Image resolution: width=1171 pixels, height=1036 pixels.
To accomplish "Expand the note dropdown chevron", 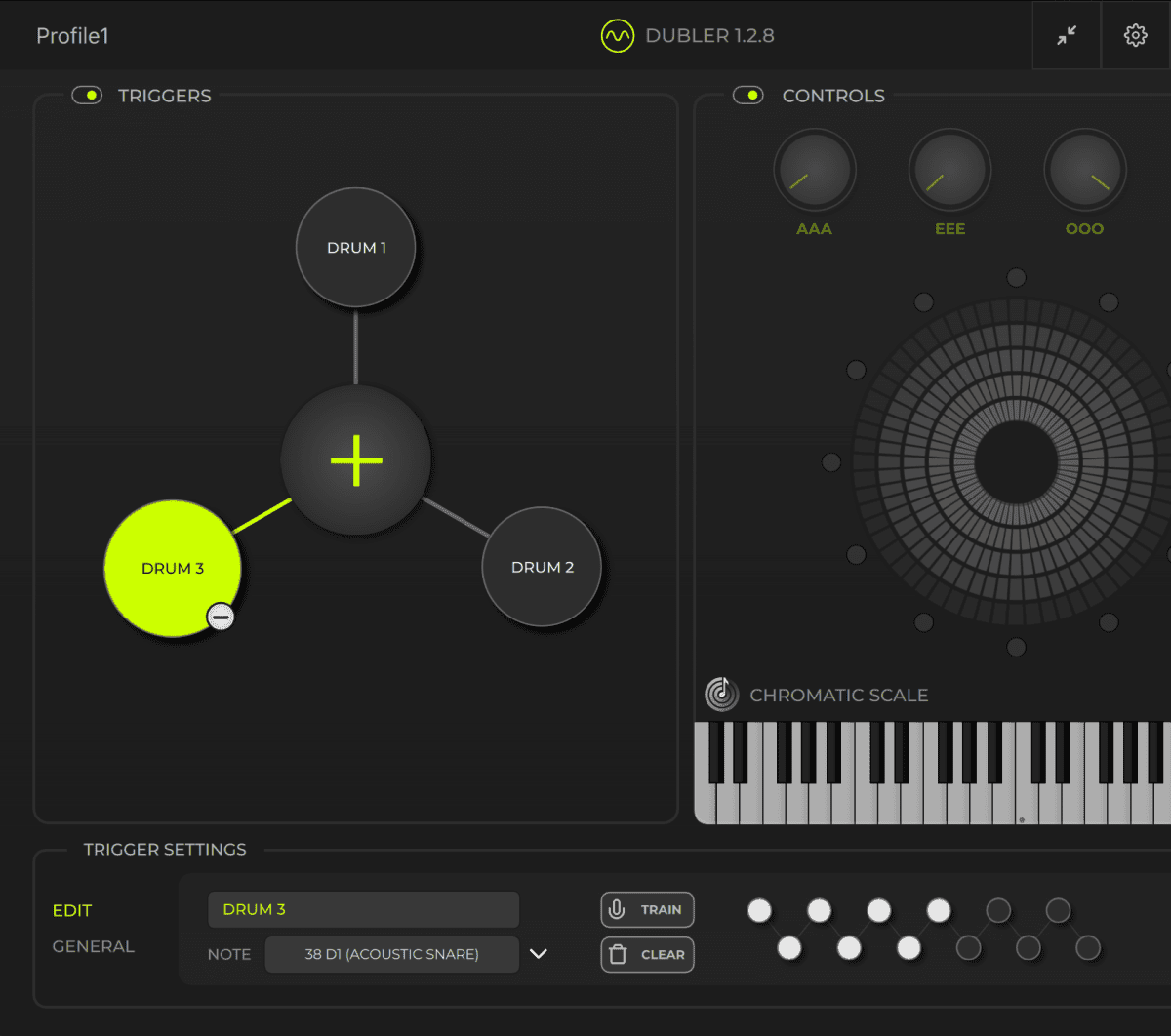I will pyautogui.click(x=539, y=954).
